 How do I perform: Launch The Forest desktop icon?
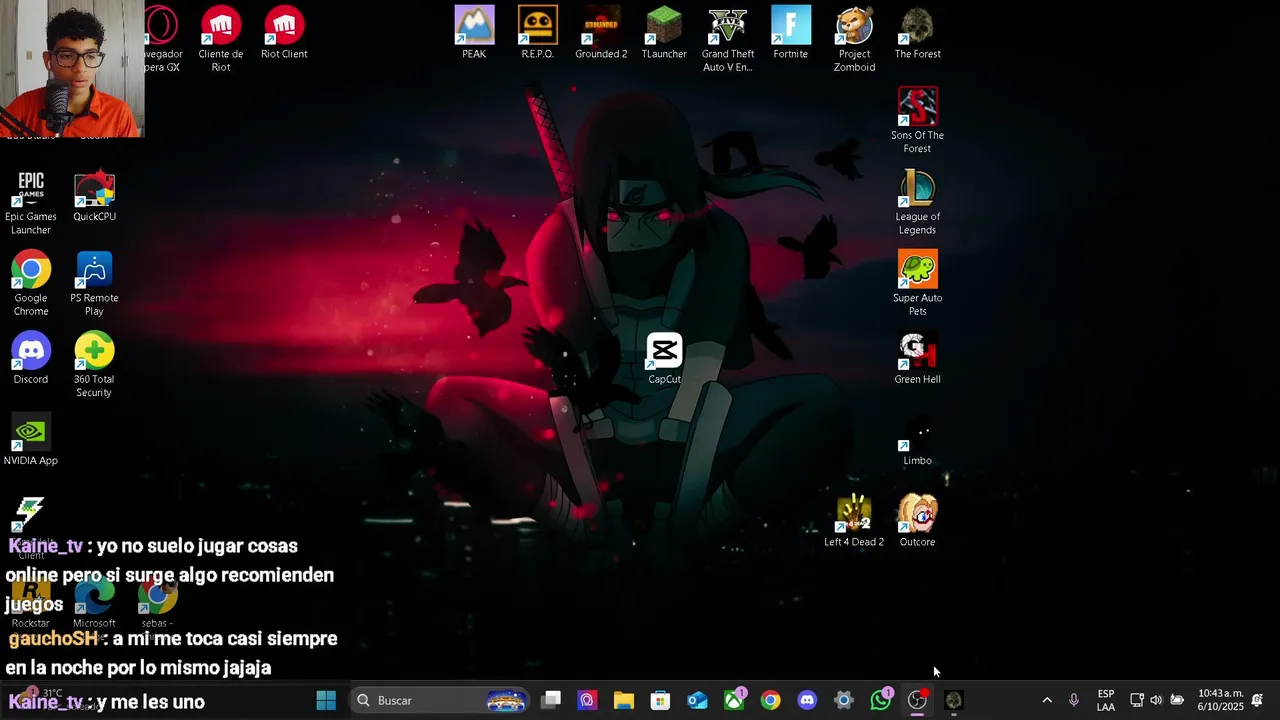(917, 33)
